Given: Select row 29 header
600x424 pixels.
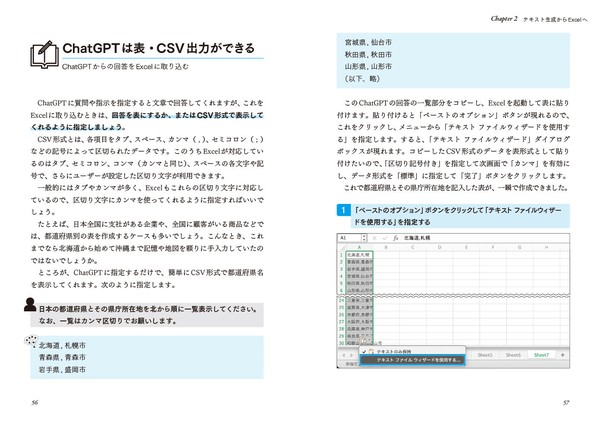Looking at the screenshot, I should click(x=341, y=336).
